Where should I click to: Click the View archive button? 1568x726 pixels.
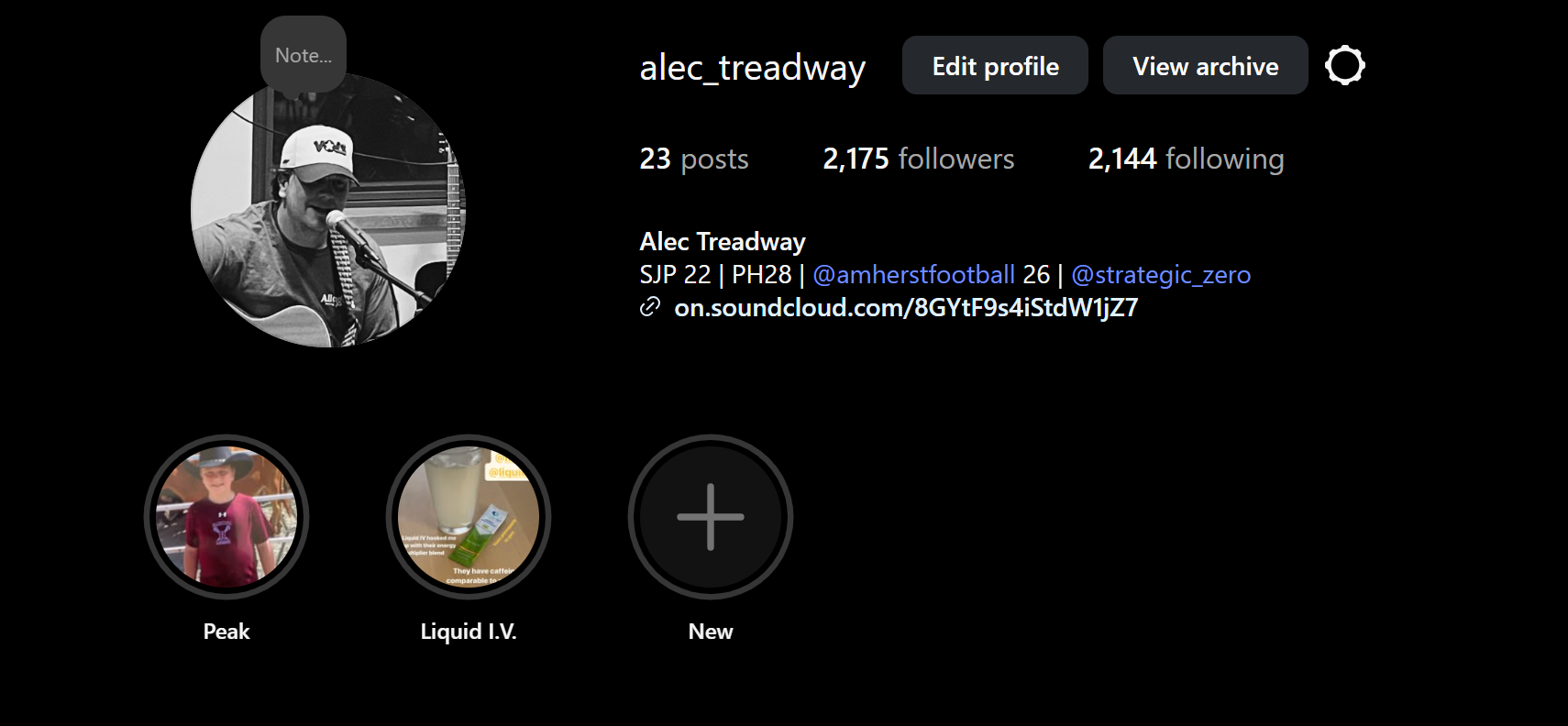tap(1206, 65)
